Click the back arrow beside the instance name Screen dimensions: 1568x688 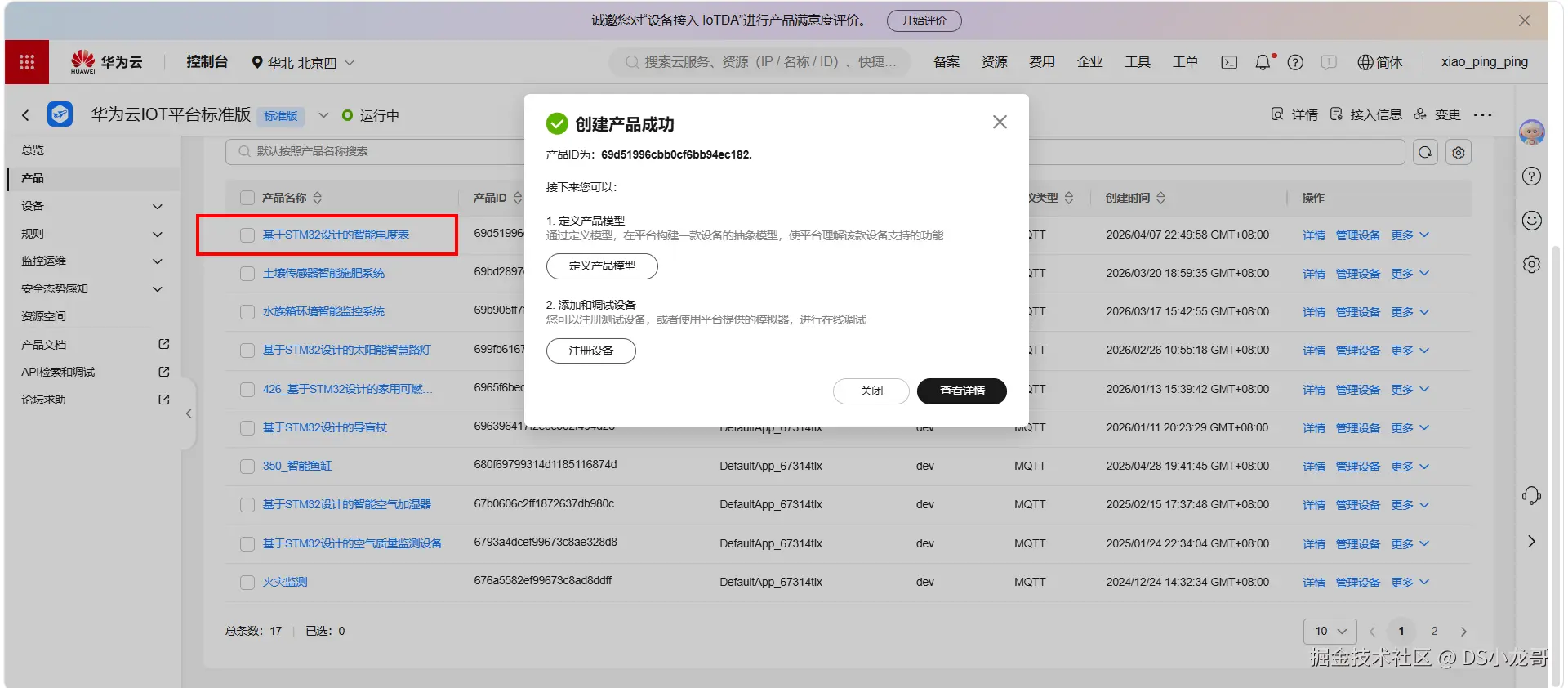25,115
